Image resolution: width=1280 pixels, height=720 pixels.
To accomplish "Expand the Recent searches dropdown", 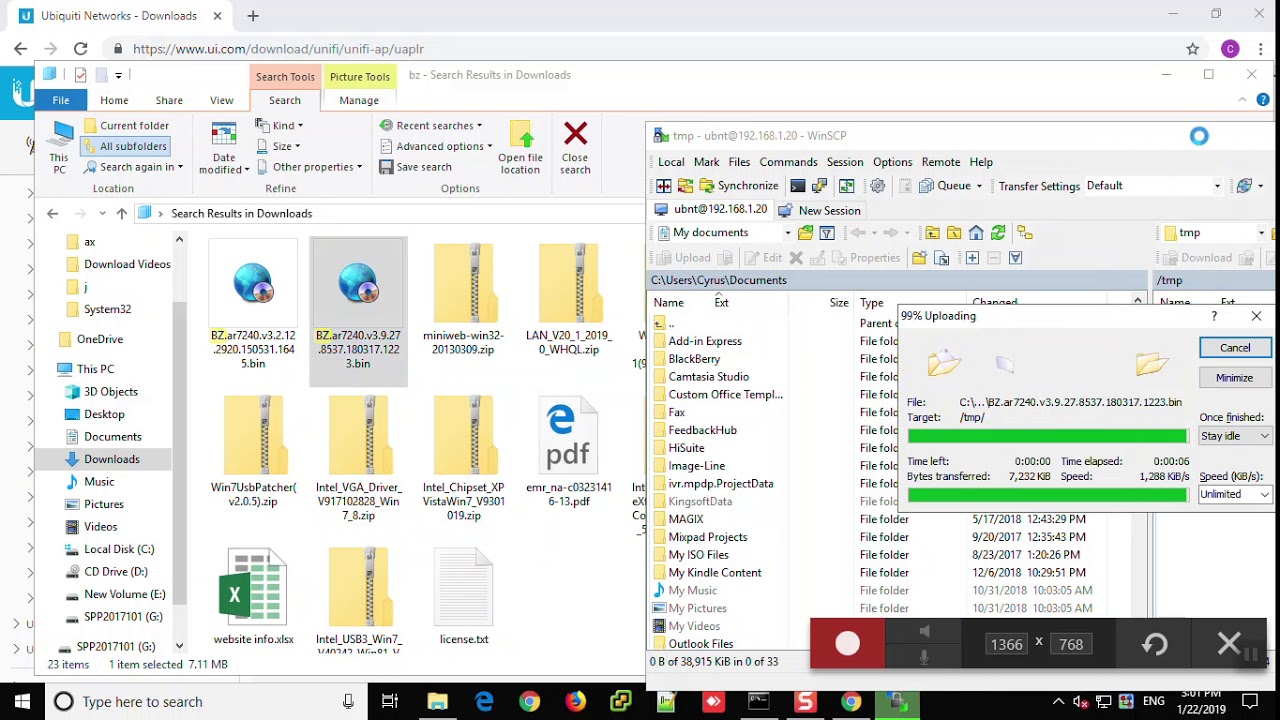I will [x=430, y=126].
